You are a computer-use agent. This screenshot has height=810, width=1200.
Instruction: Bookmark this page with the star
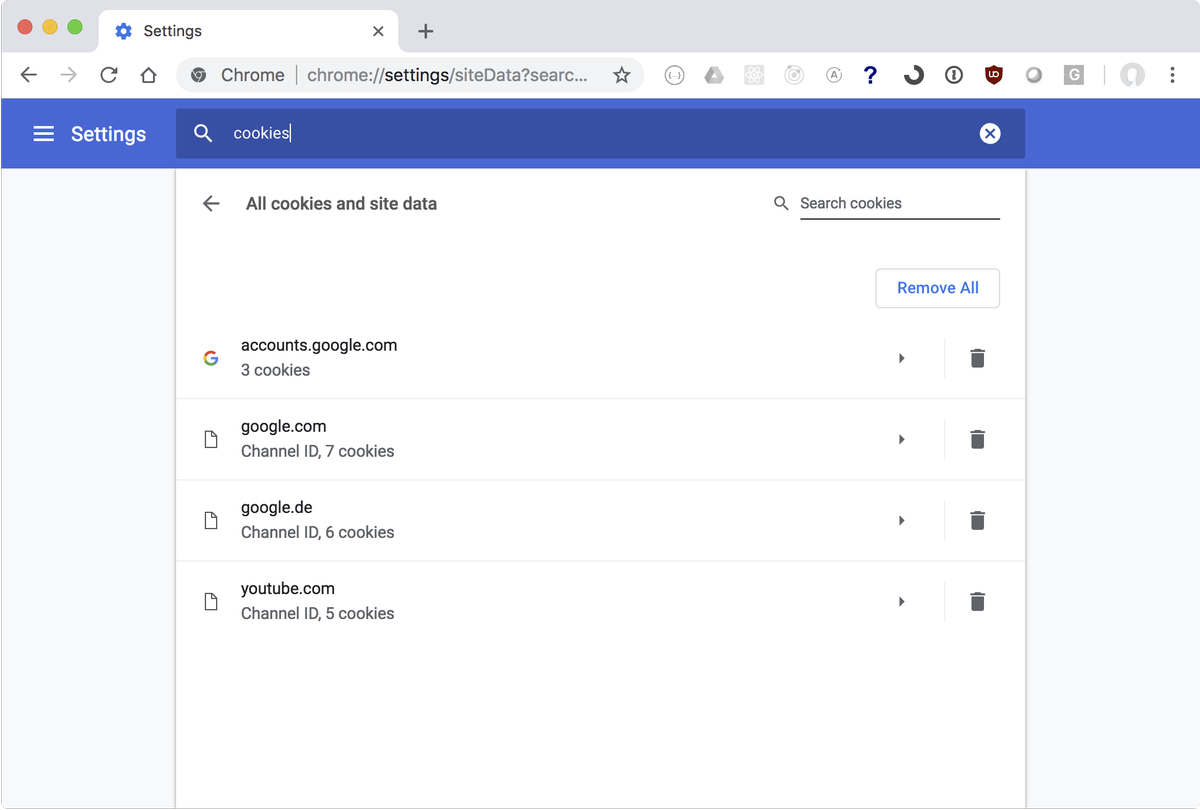pyautogui.click(x=622, y=75)
